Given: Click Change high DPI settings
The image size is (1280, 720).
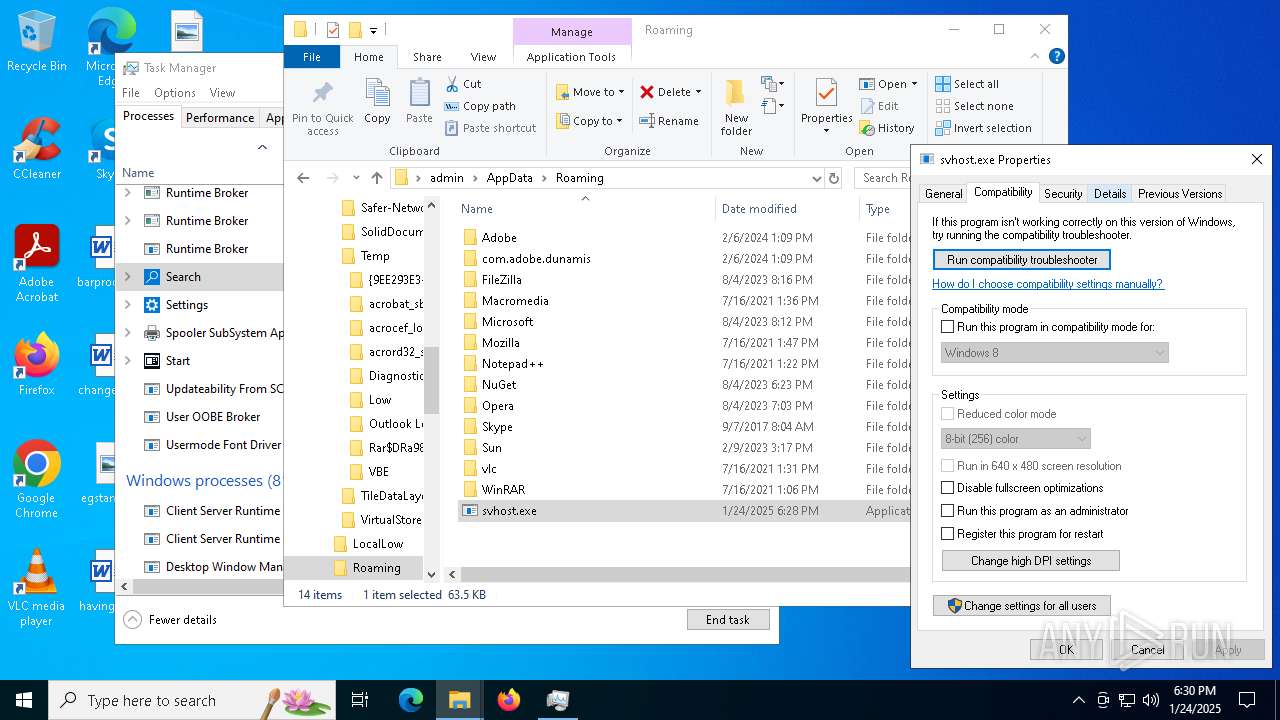Looking at the screenshot, I should point(1030,561).
